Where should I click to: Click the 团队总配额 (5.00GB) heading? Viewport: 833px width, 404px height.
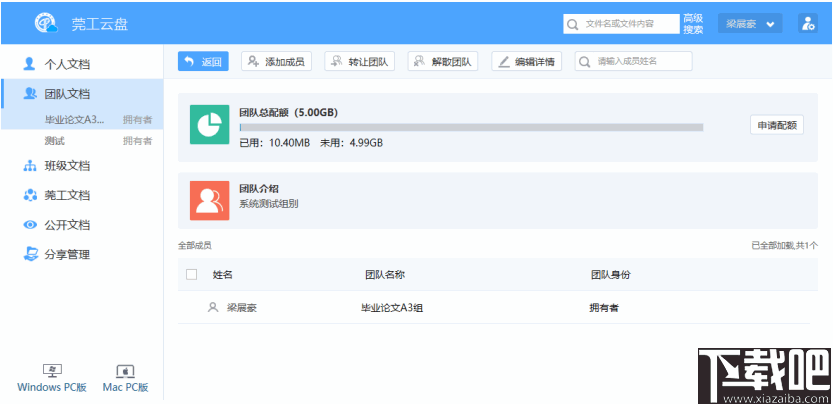tap(288, 112)
